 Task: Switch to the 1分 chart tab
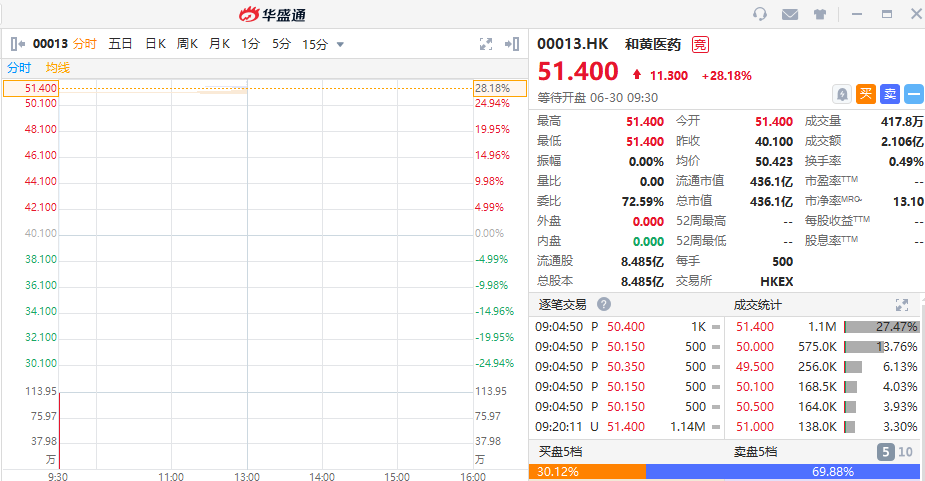250,44
